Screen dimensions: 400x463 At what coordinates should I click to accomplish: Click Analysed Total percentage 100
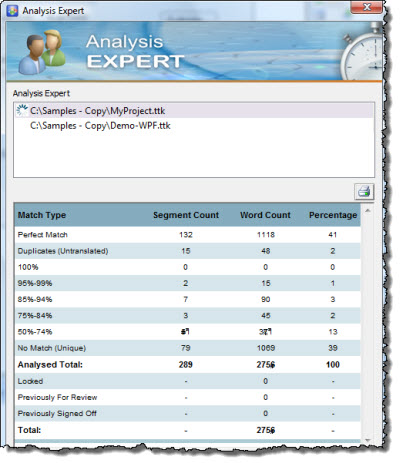[333, 364]
